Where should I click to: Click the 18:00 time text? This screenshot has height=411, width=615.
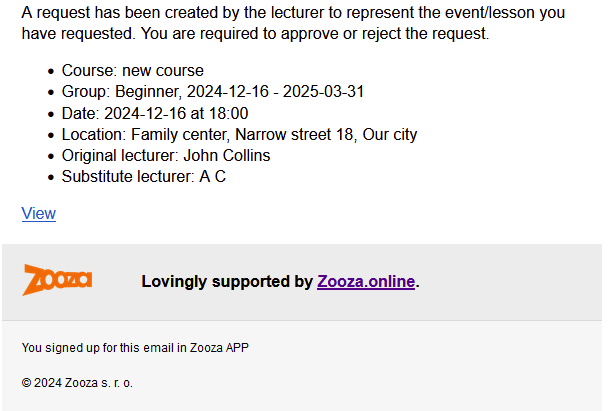(229, 113)
